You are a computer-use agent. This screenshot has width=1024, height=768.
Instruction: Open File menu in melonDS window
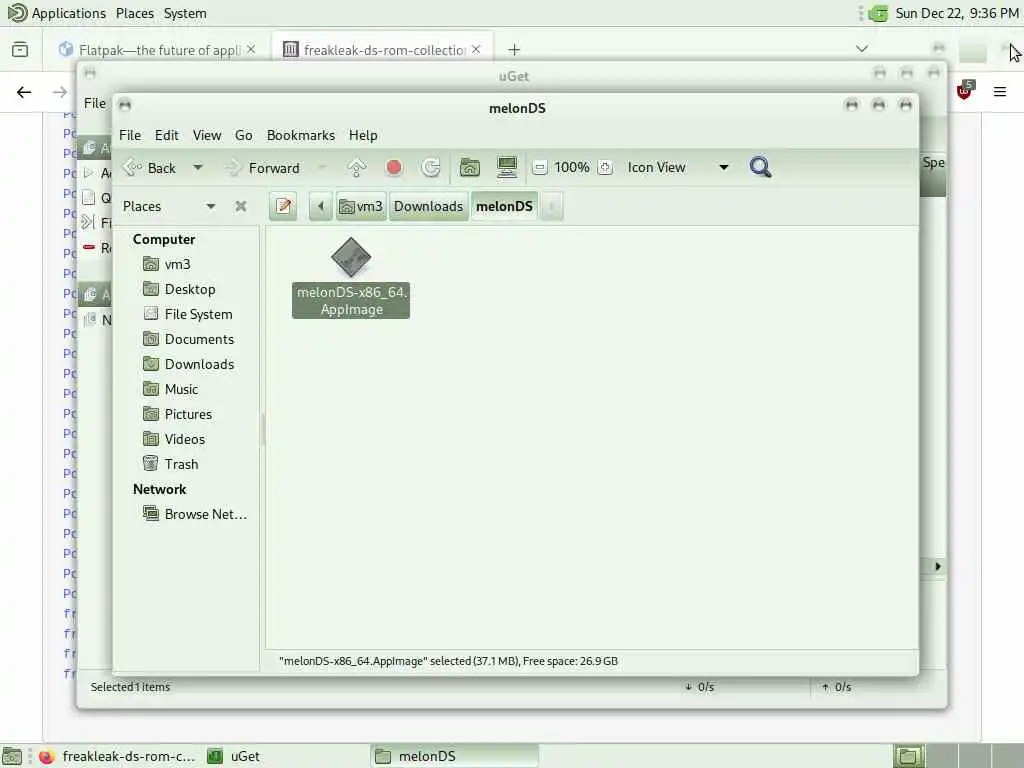(x=130, y=135)
